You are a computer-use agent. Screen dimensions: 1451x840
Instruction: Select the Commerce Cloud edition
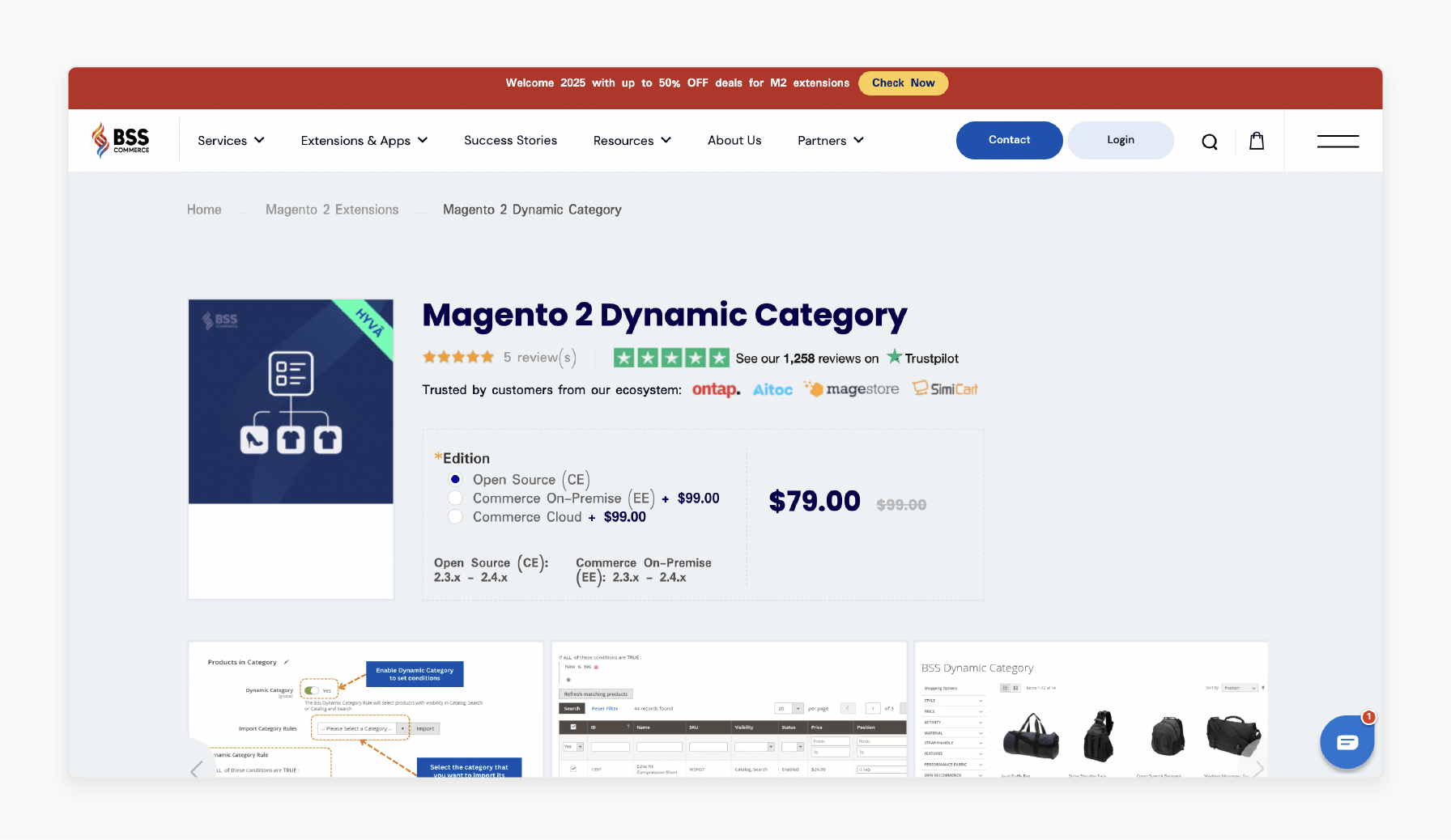(x=455, y=516)
